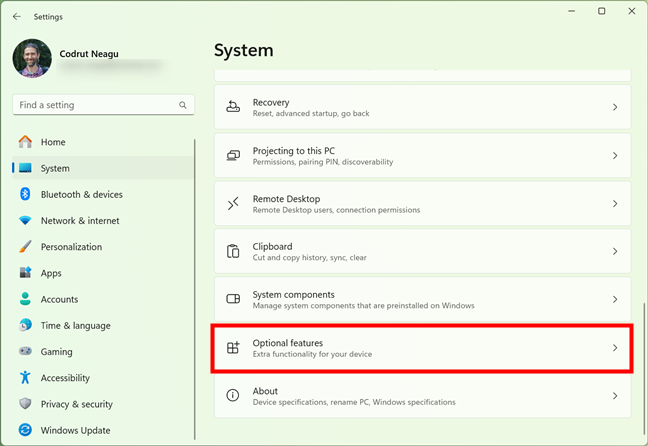648x446 pixels.
Task: Open Accessibility label in sidebar
Action: 65,378
